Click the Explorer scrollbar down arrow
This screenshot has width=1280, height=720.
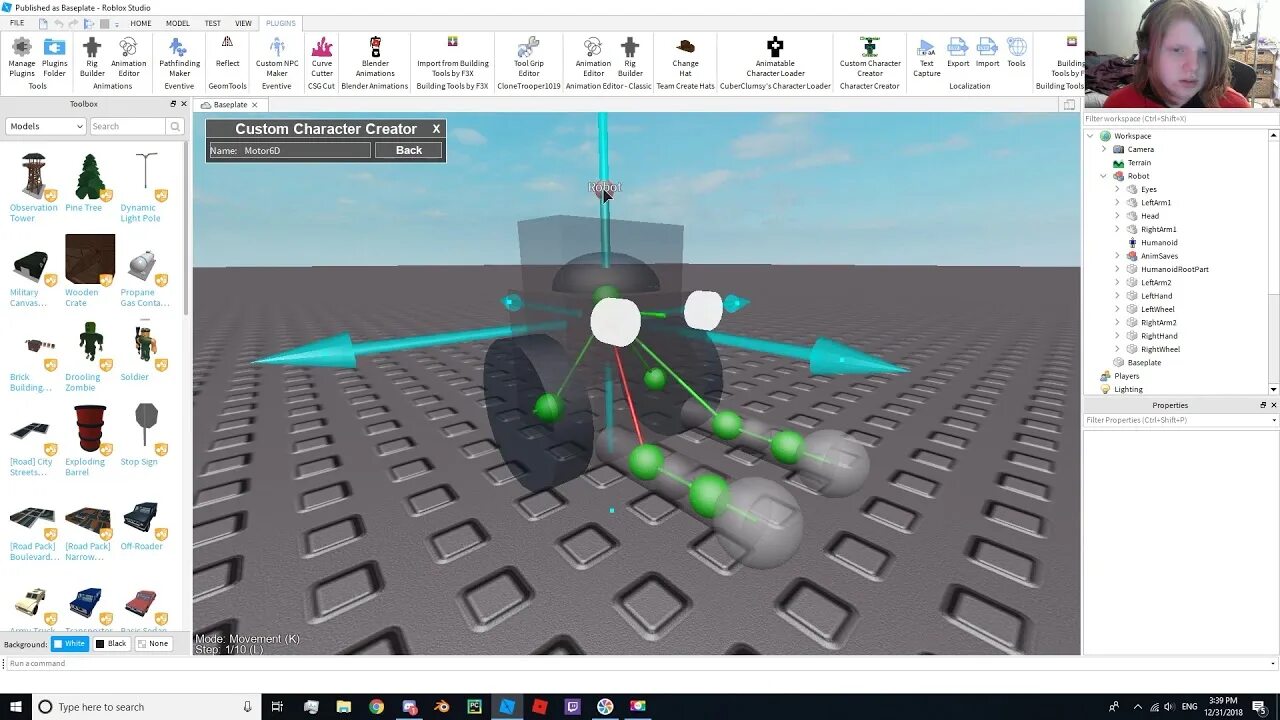click(1273, 389)
